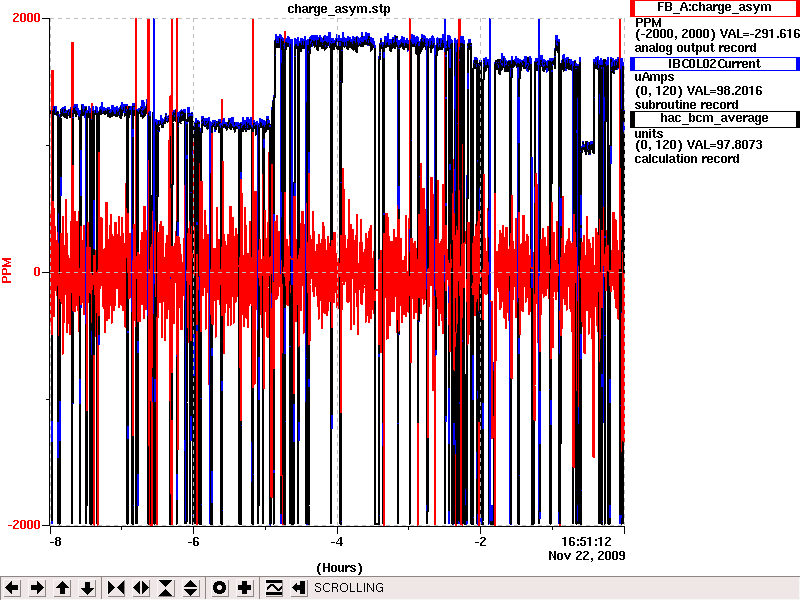Click the SCROLLING status label
The image size is (800, 600).
click(x=349, y=588)
